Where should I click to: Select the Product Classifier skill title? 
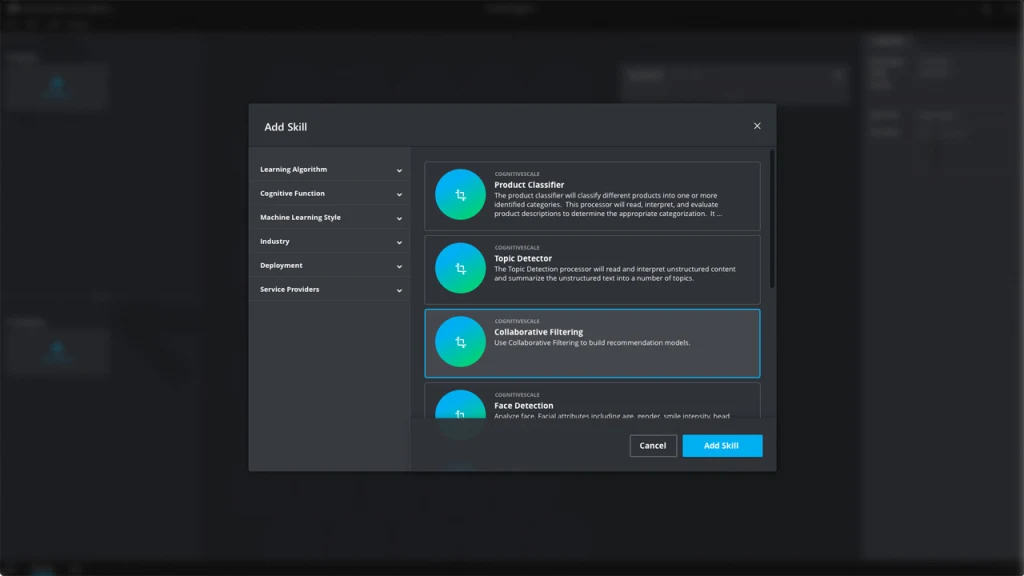(x=529, y=185)
